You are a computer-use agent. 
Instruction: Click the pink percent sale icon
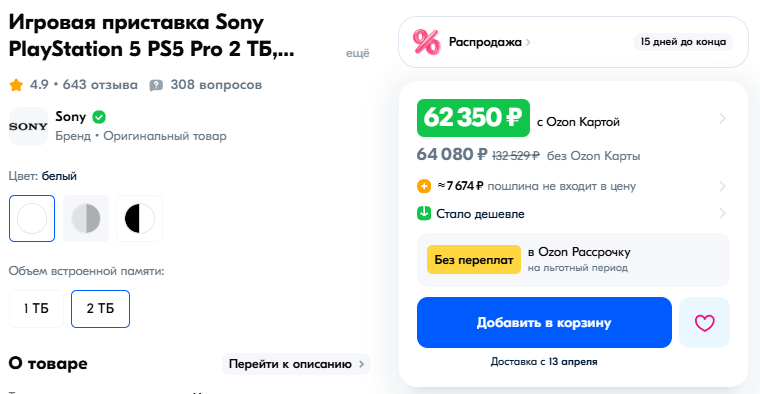click(427, 42)
